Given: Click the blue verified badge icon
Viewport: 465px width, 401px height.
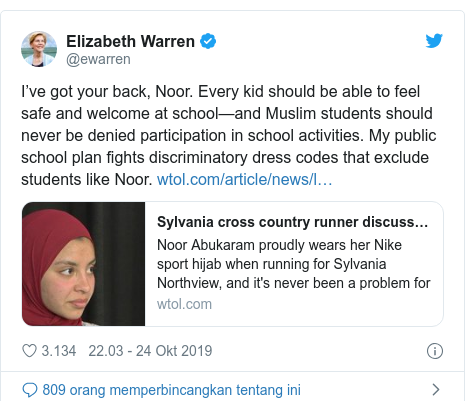Looking at the screenshot, I should pyautogui.click(x=208, y=41).
